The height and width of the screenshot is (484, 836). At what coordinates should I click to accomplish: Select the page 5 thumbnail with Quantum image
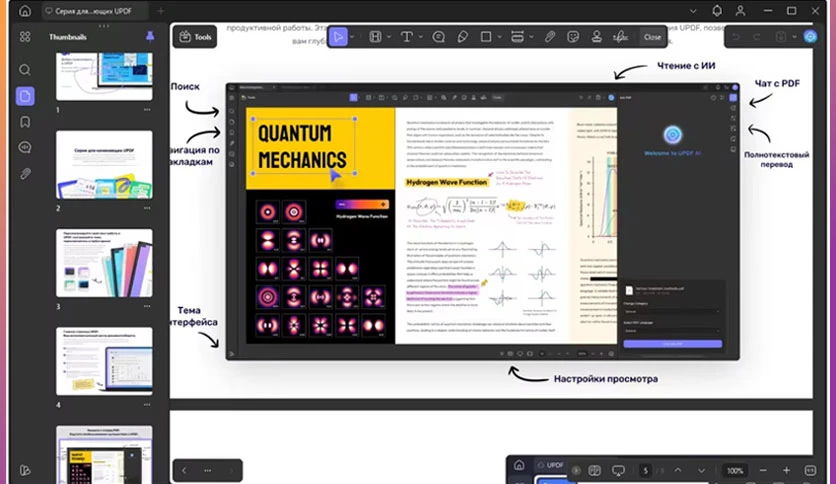tap(104, 455)
